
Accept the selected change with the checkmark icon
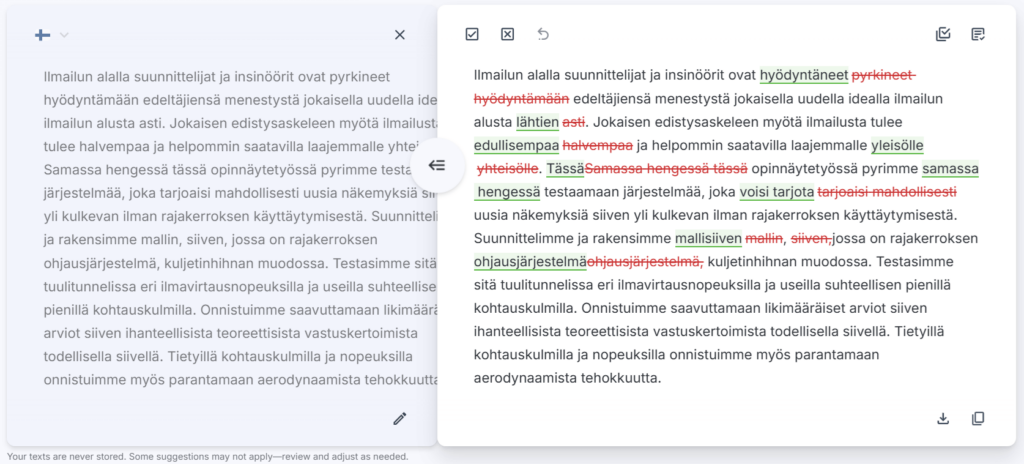click(472, 34)
